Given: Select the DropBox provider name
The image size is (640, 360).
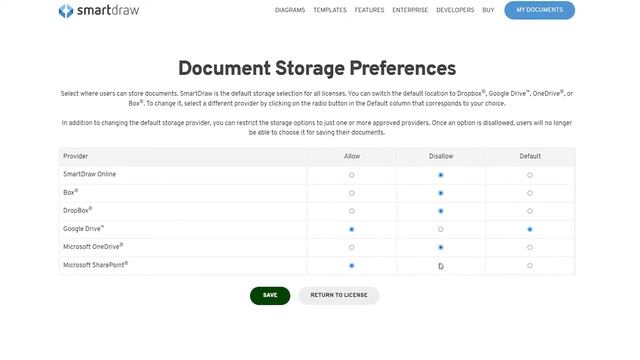Looking at the screenshot, I should [78, 211].
